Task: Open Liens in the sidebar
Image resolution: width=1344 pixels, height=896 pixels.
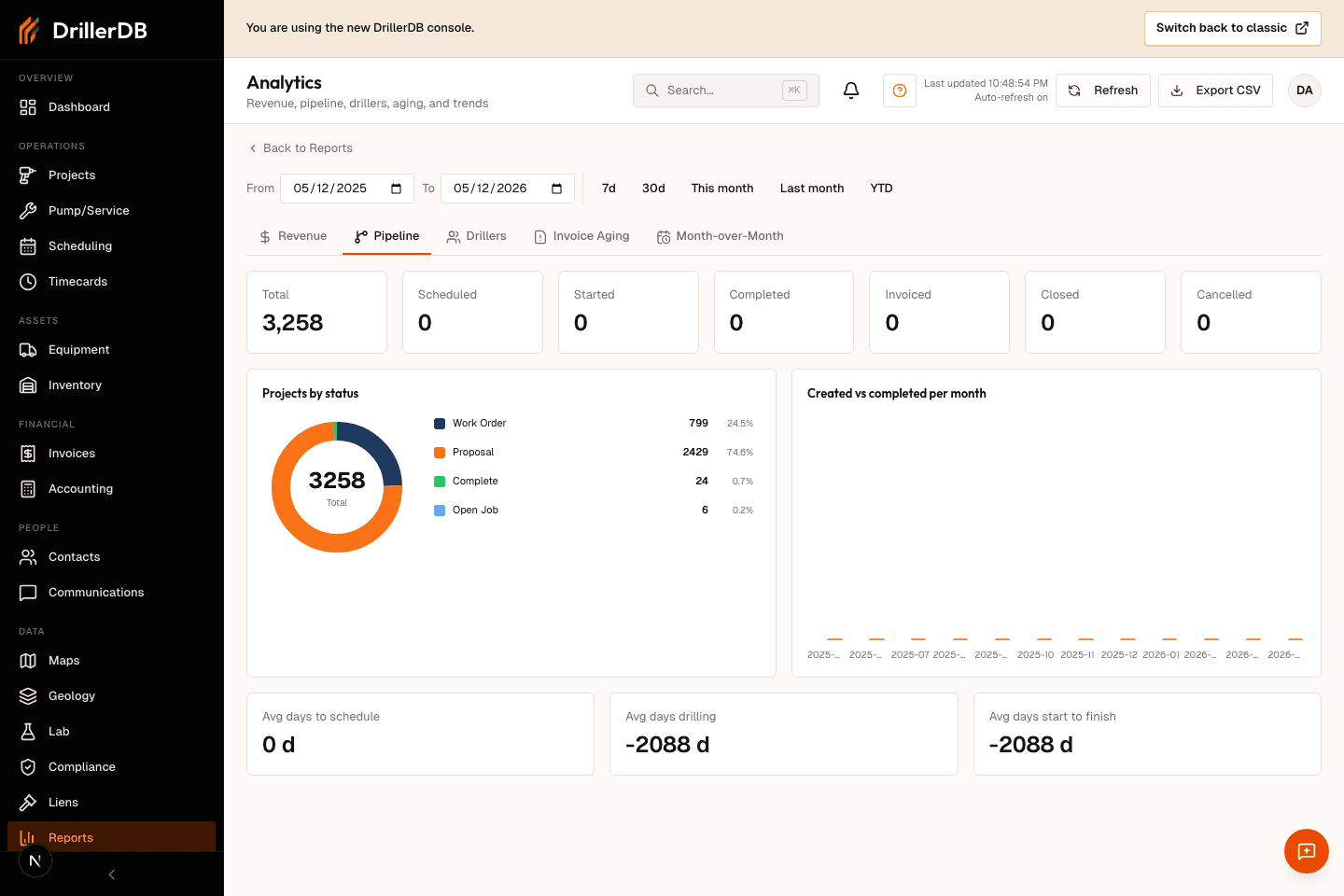Action: [111, 803]
